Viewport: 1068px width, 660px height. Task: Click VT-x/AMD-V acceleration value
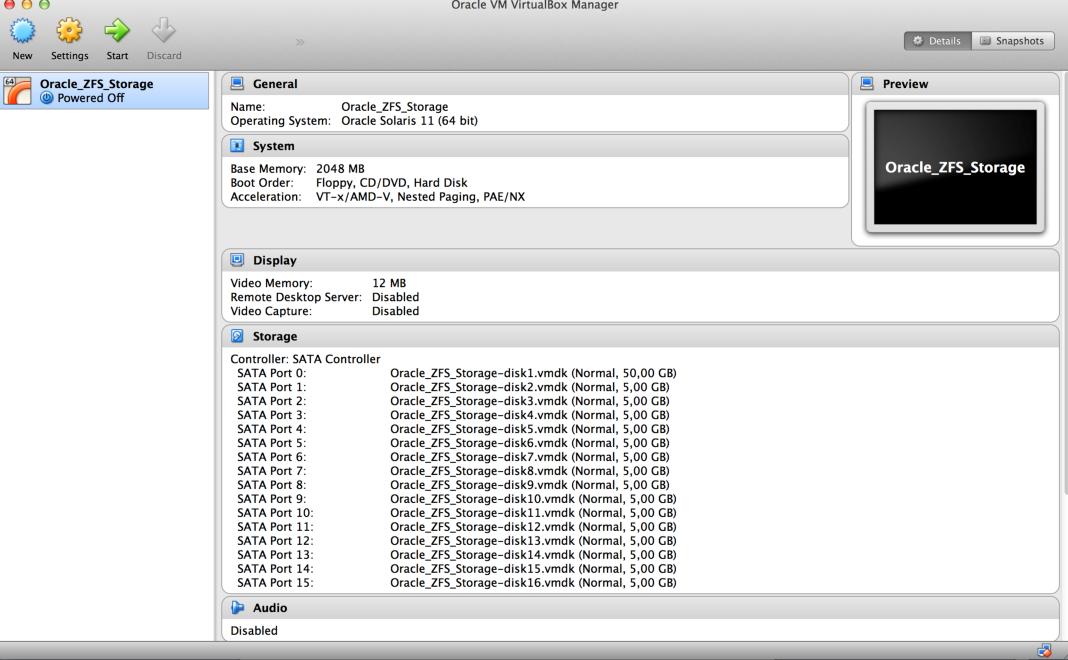point(420,197)
